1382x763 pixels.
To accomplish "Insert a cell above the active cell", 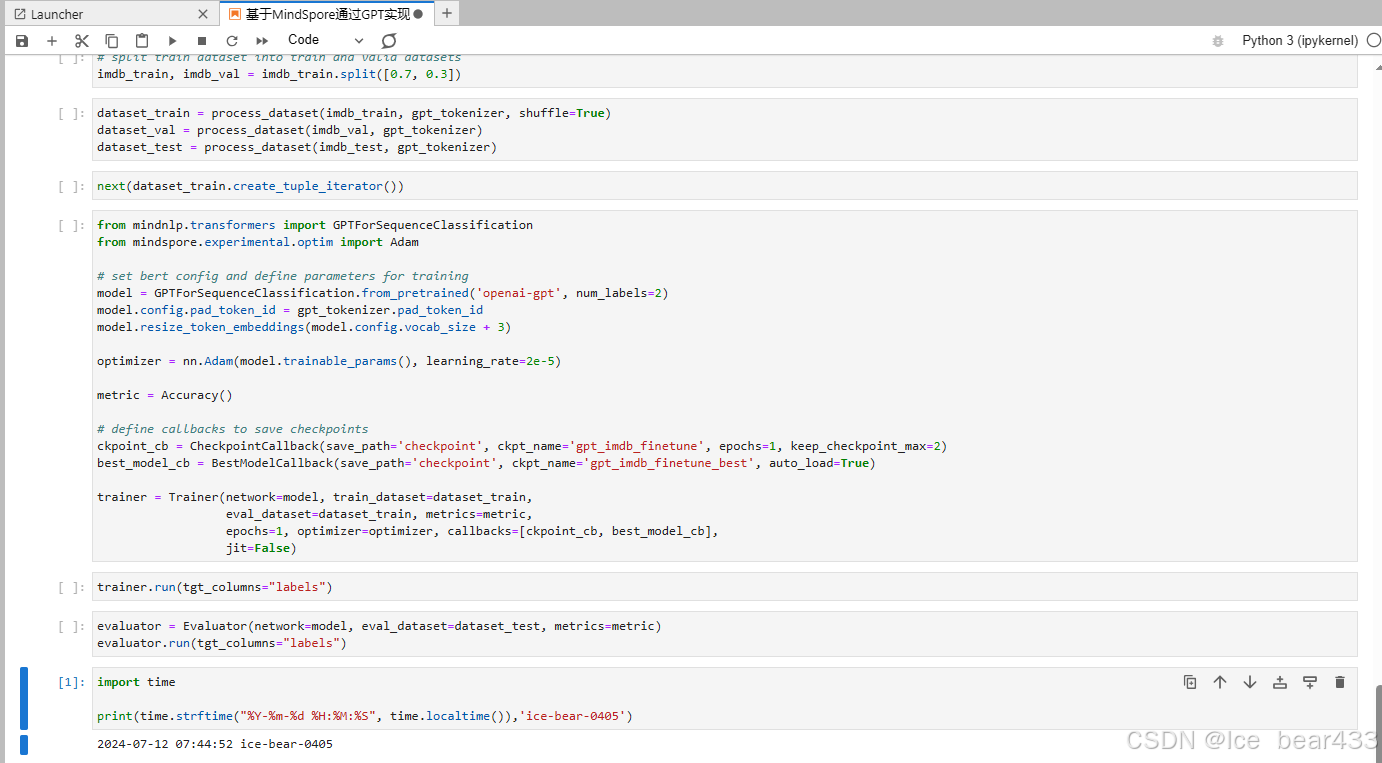I will [x=1280, y=682].
